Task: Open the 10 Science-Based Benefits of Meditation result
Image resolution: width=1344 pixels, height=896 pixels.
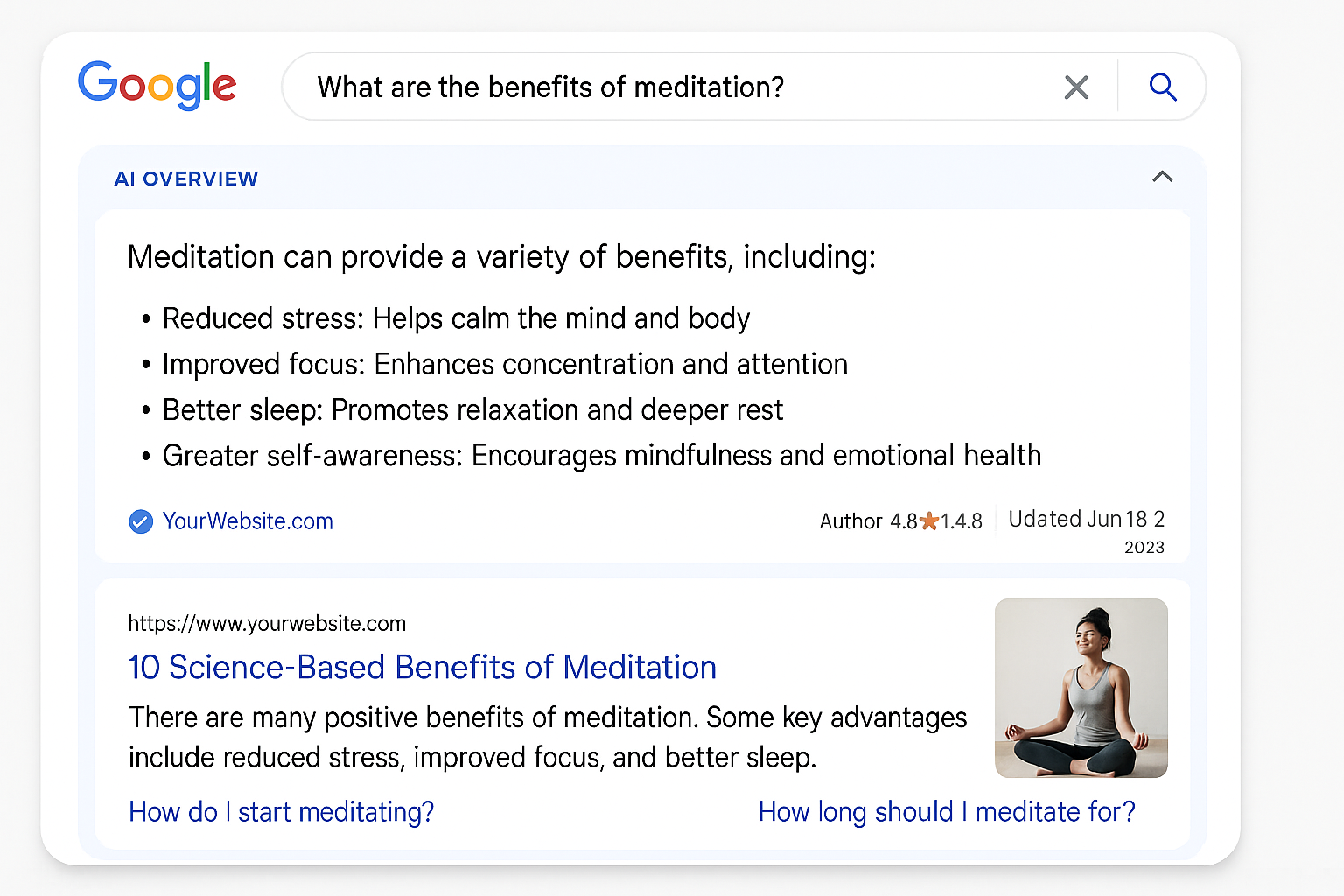Action: click(x=422, y=667)
